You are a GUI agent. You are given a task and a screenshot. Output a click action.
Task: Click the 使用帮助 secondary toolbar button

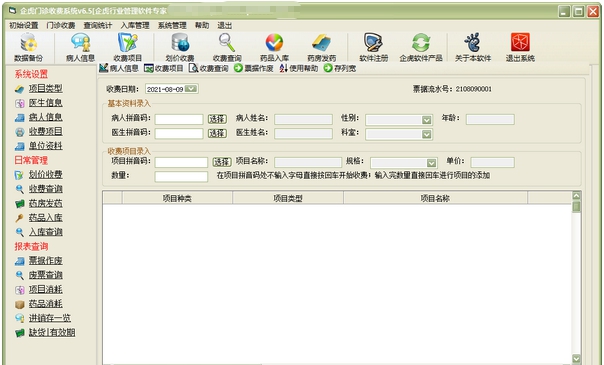coord(299,69)
